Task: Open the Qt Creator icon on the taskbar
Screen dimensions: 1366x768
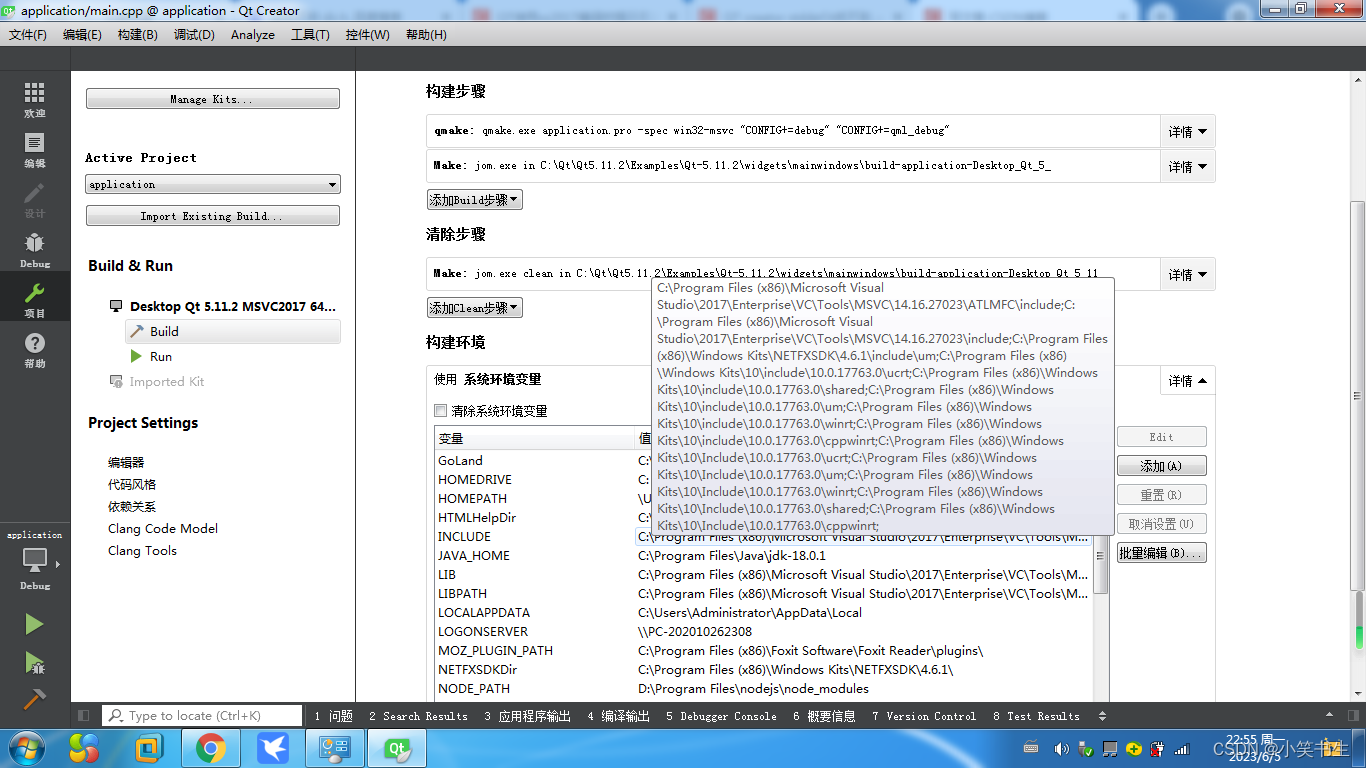Action: 397,748
